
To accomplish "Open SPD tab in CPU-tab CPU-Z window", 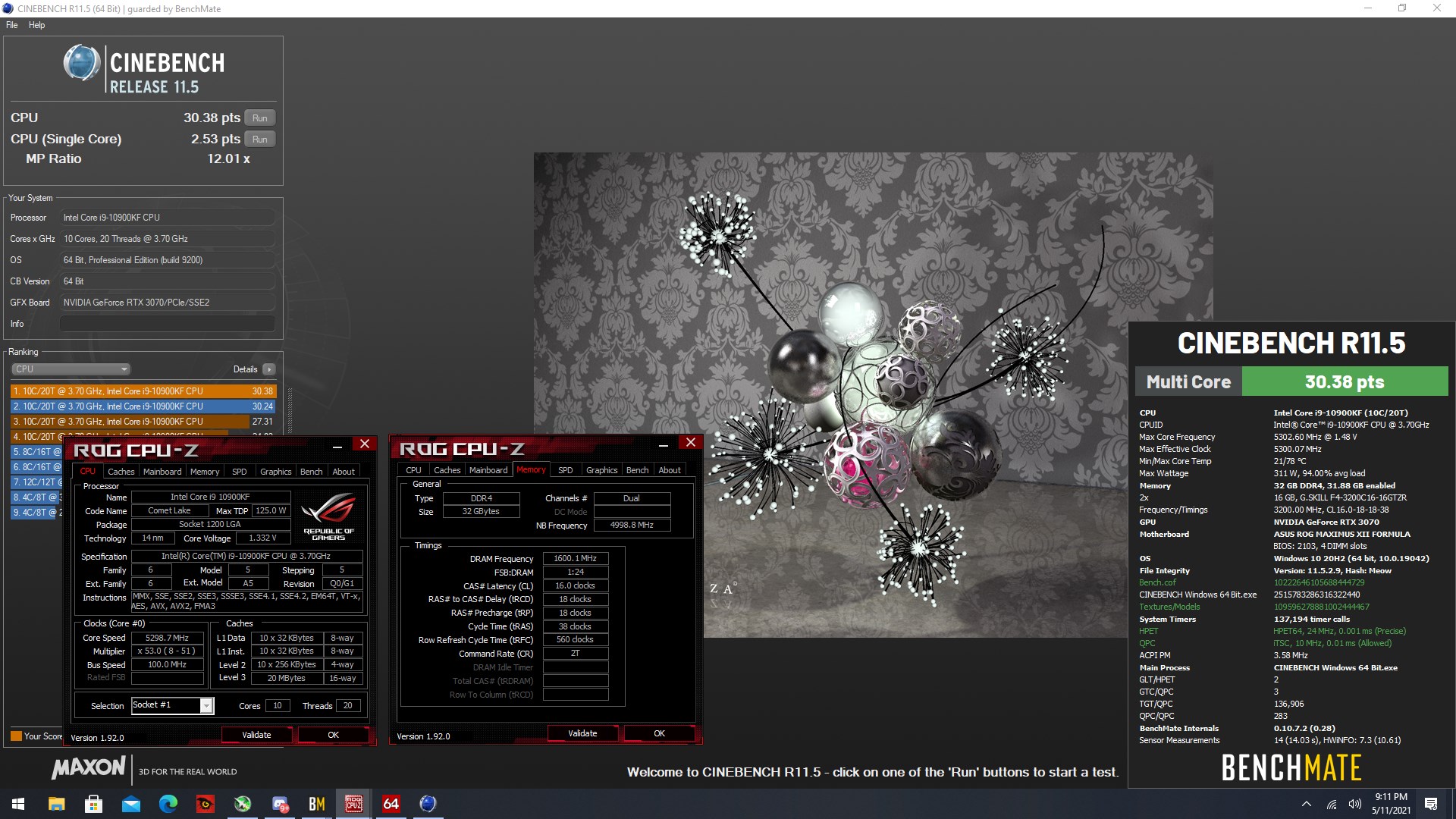I will pyautogui.click(x=240, y=472).
